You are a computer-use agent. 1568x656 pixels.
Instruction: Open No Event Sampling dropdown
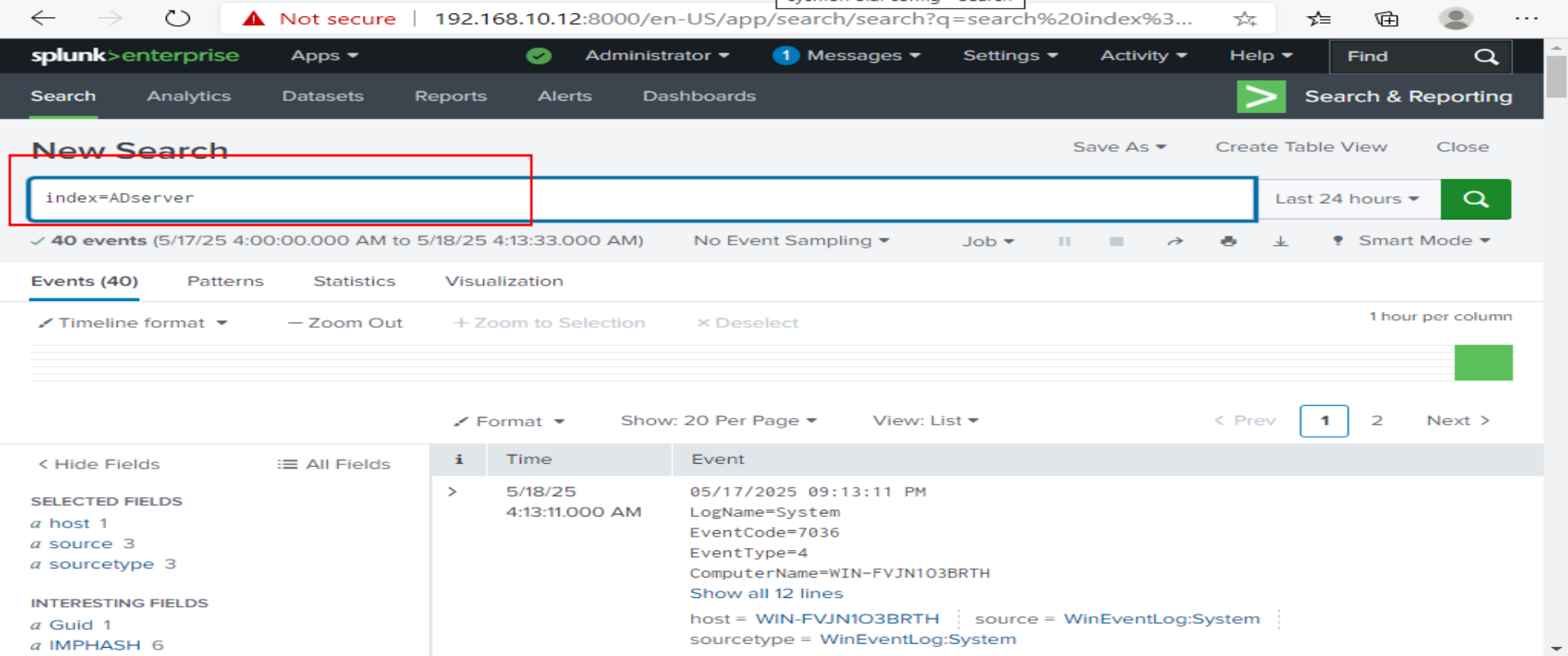[791, 240]
